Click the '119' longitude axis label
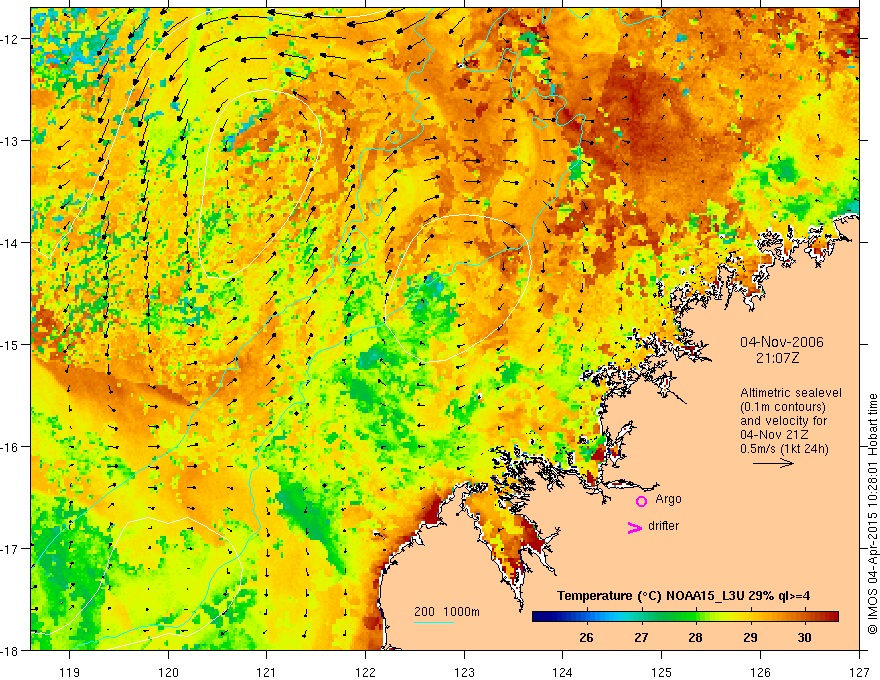The width and height of the screenshot is (880, 680). pos(70,672)
